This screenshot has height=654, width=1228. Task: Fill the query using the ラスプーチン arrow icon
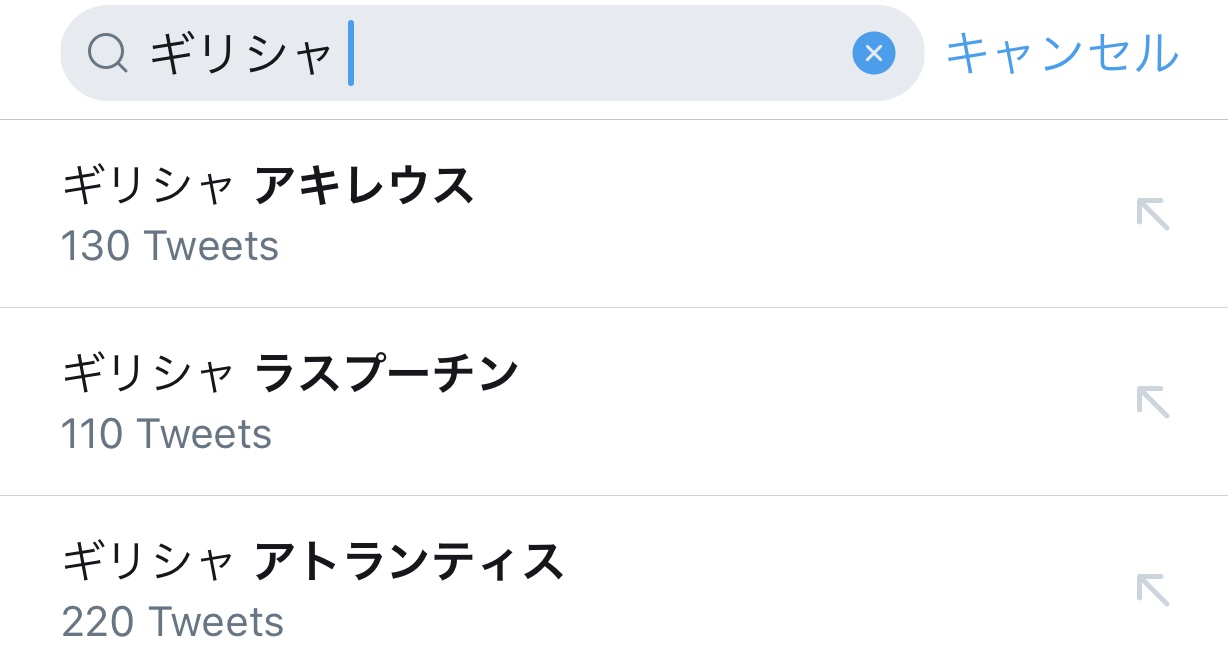pos(1152,402)
